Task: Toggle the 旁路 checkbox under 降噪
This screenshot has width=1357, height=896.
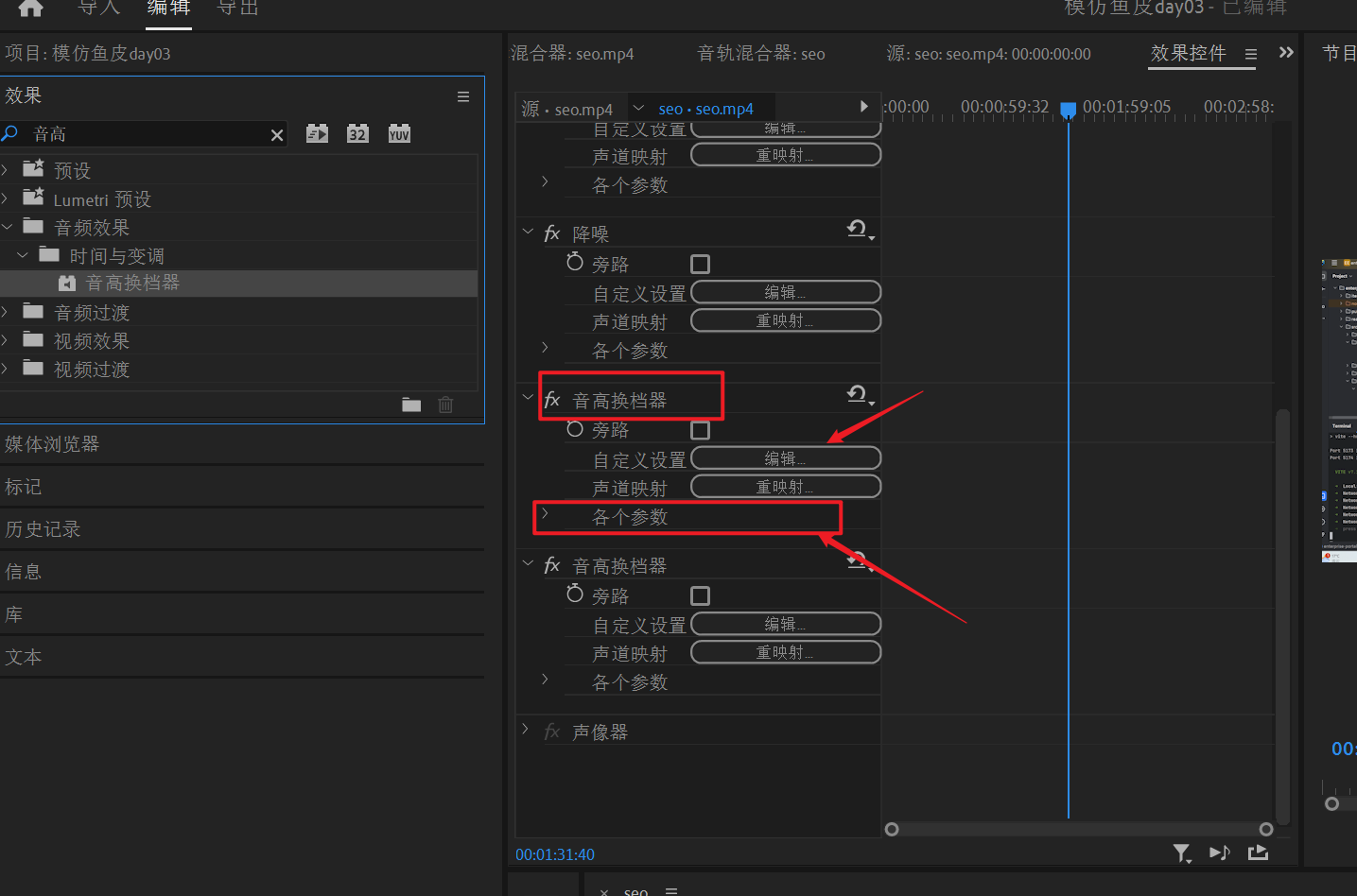Action: tap(700, 265)
